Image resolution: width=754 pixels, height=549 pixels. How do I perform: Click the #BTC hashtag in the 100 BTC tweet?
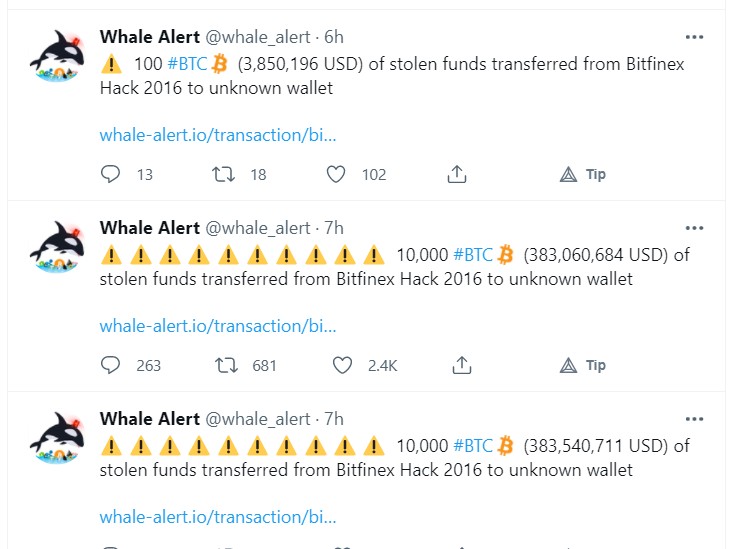tap(185, 63)
